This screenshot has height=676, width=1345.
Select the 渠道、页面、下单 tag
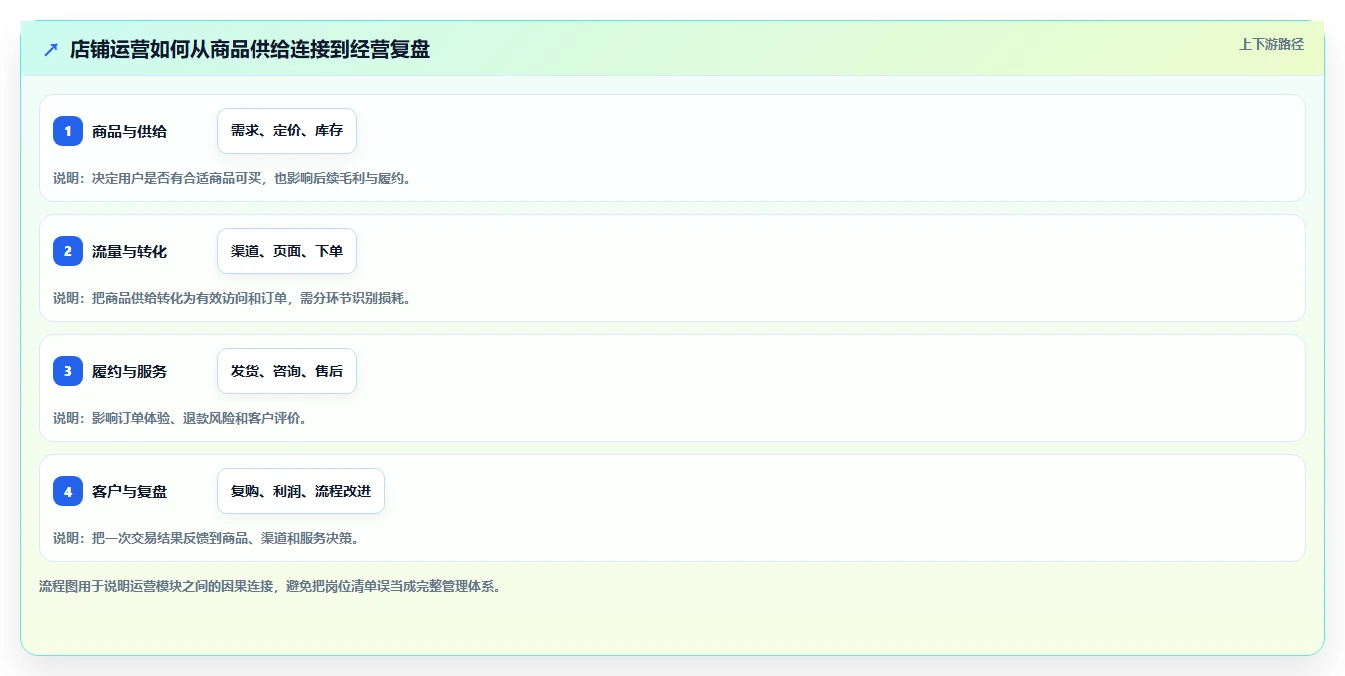point(287,251)
